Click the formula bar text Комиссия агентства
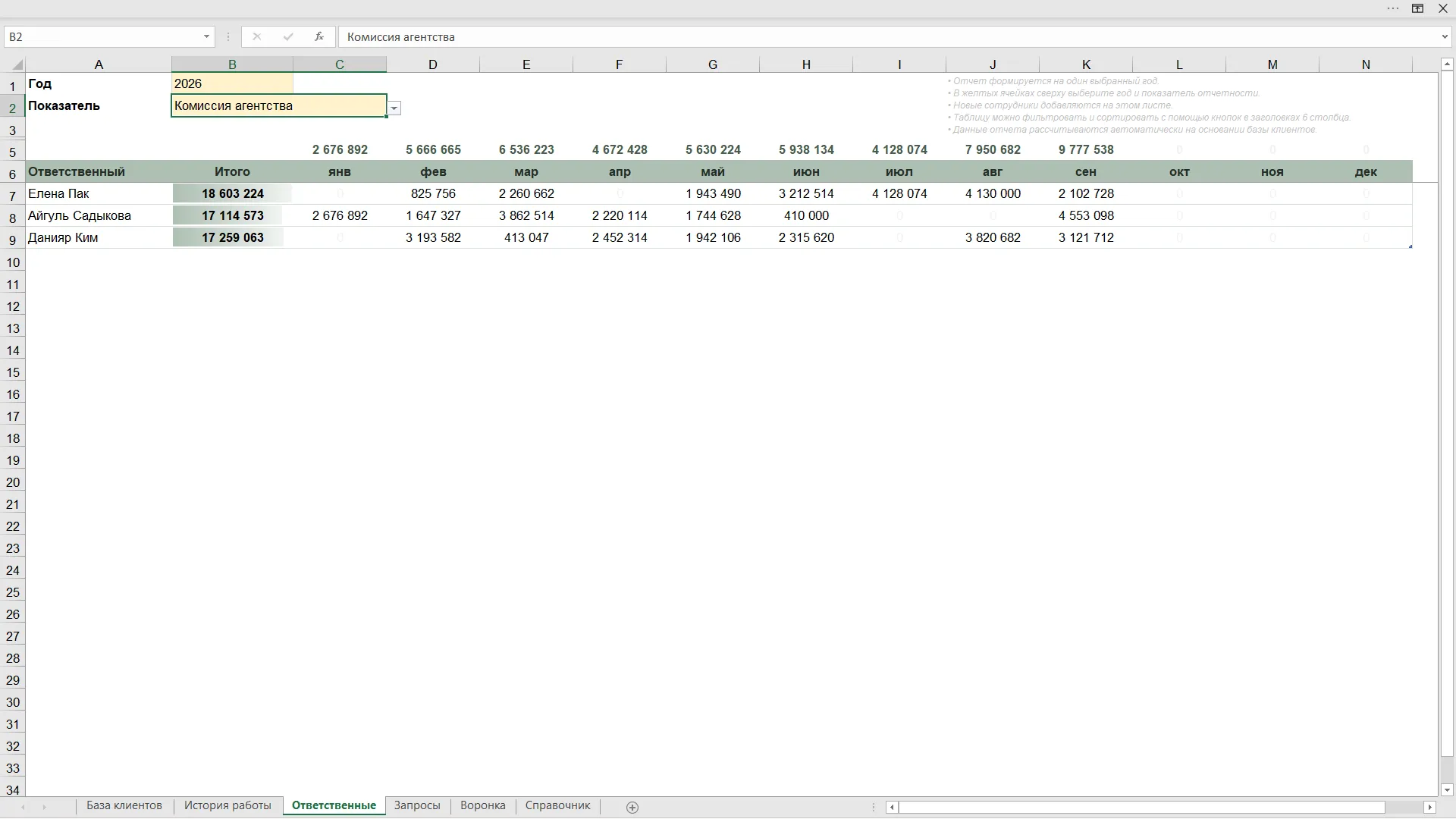1456x819 pixels. pos(401,36)
